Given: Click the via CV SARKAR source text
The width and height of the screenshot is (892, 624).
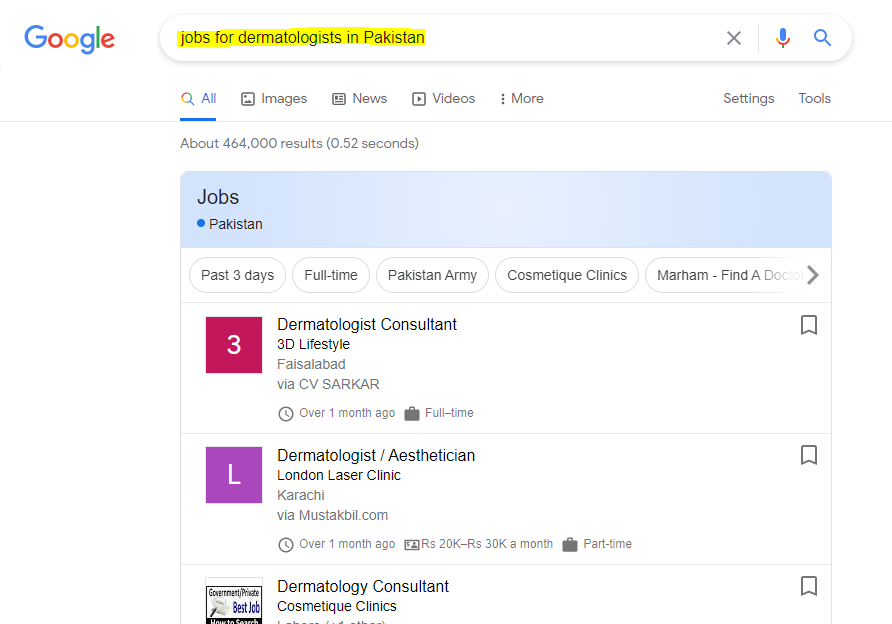Looking at the screenshot, I should click(328, 385).
